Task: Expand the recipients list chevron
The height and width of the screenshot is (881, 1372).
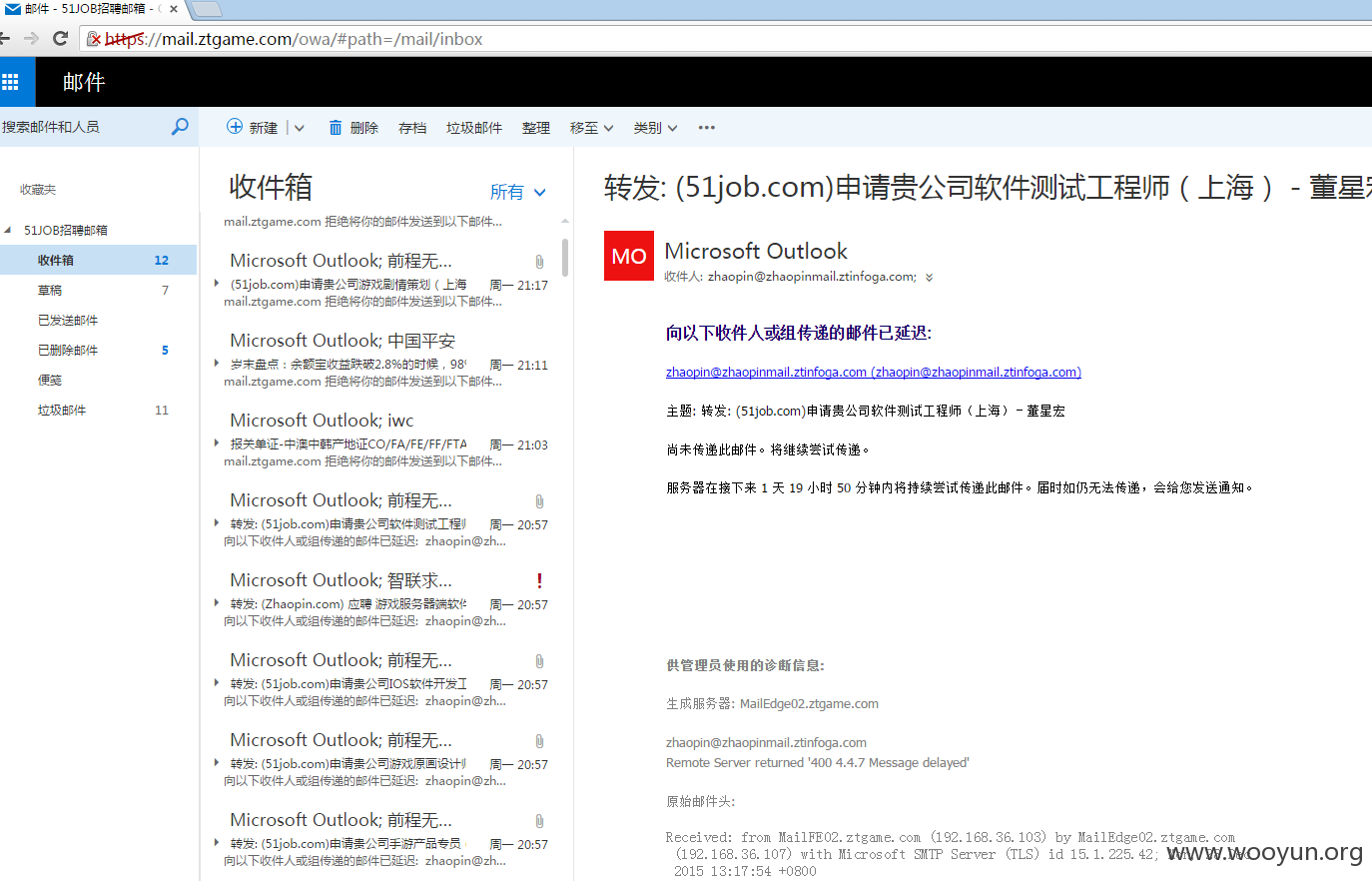Action: tap(930, 278)
